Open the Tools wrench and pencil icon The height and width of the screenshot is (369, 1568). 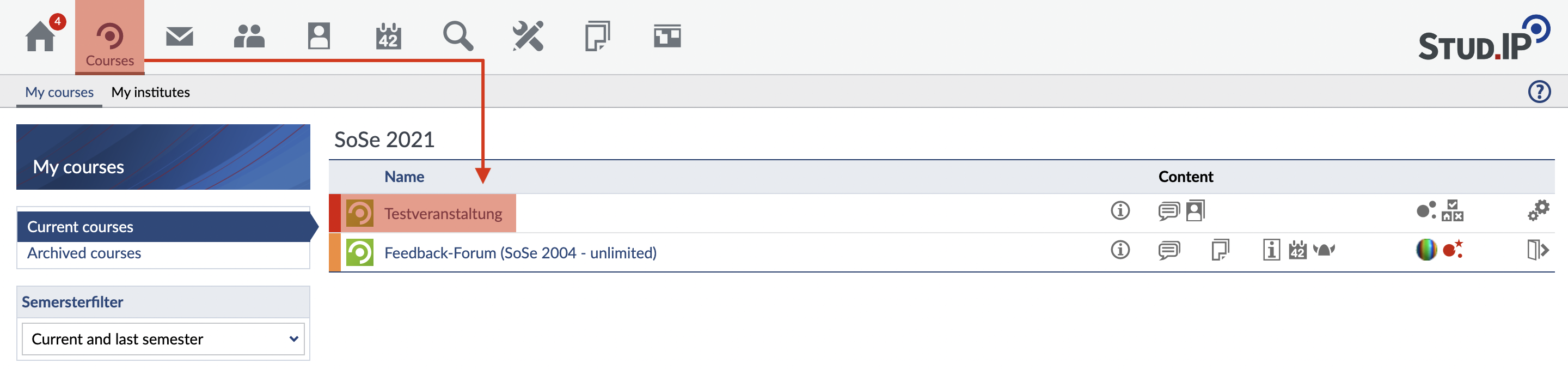(x=528, y=37)
